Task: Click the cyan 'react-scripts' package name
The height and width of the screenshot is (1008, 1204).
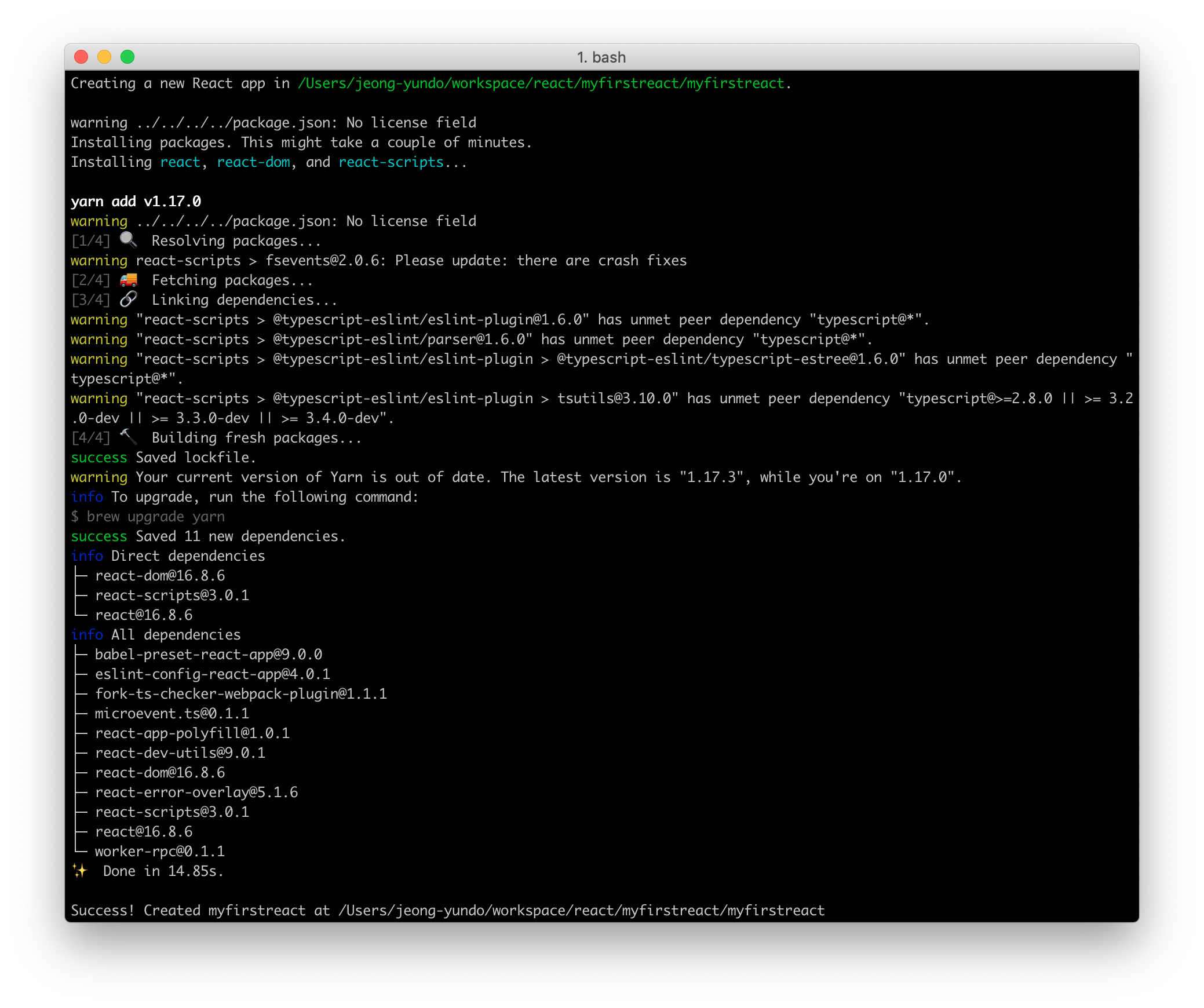Action: (x=391, y=162)
